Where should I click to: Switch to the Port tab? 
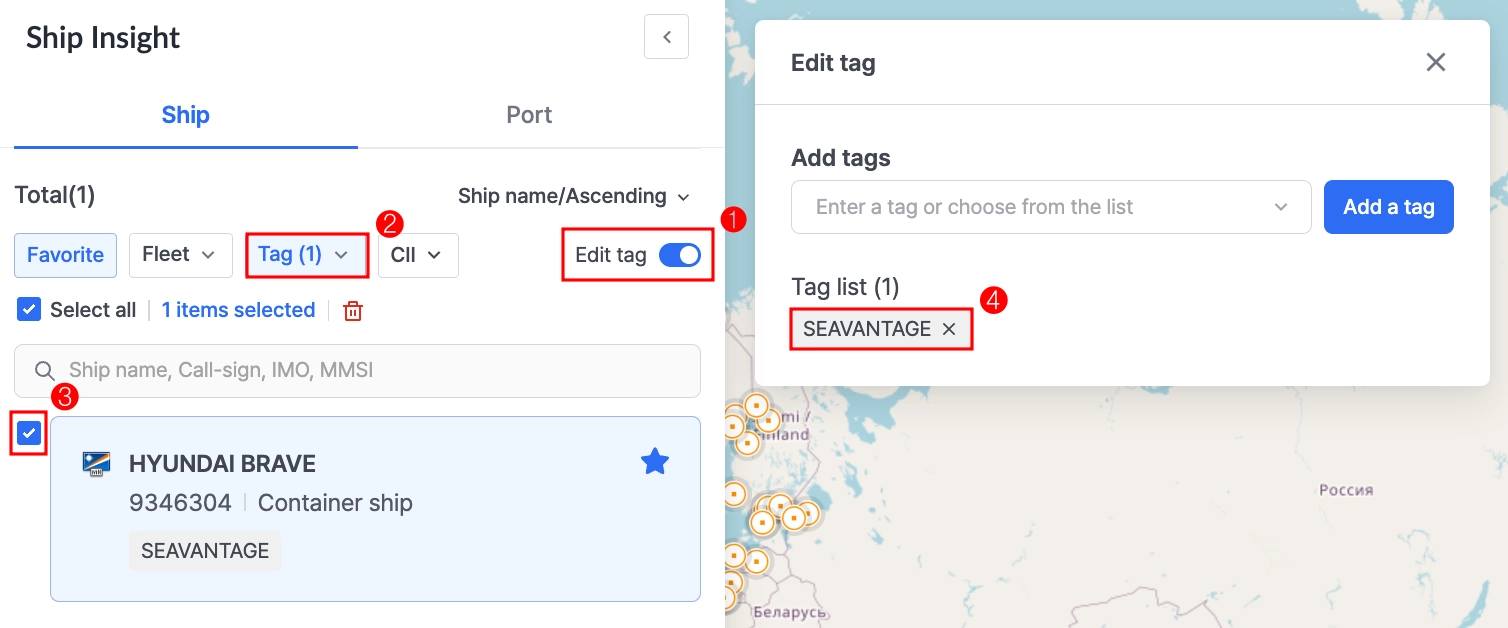point(529,115)
